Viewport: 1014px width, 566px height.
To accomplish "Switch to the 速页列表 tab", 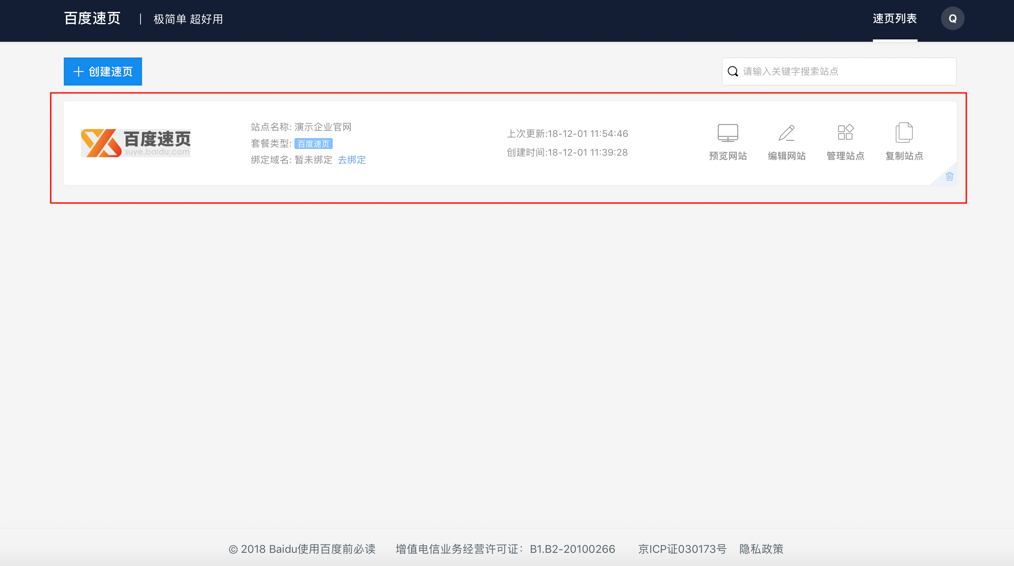I will tap(894, 19).
